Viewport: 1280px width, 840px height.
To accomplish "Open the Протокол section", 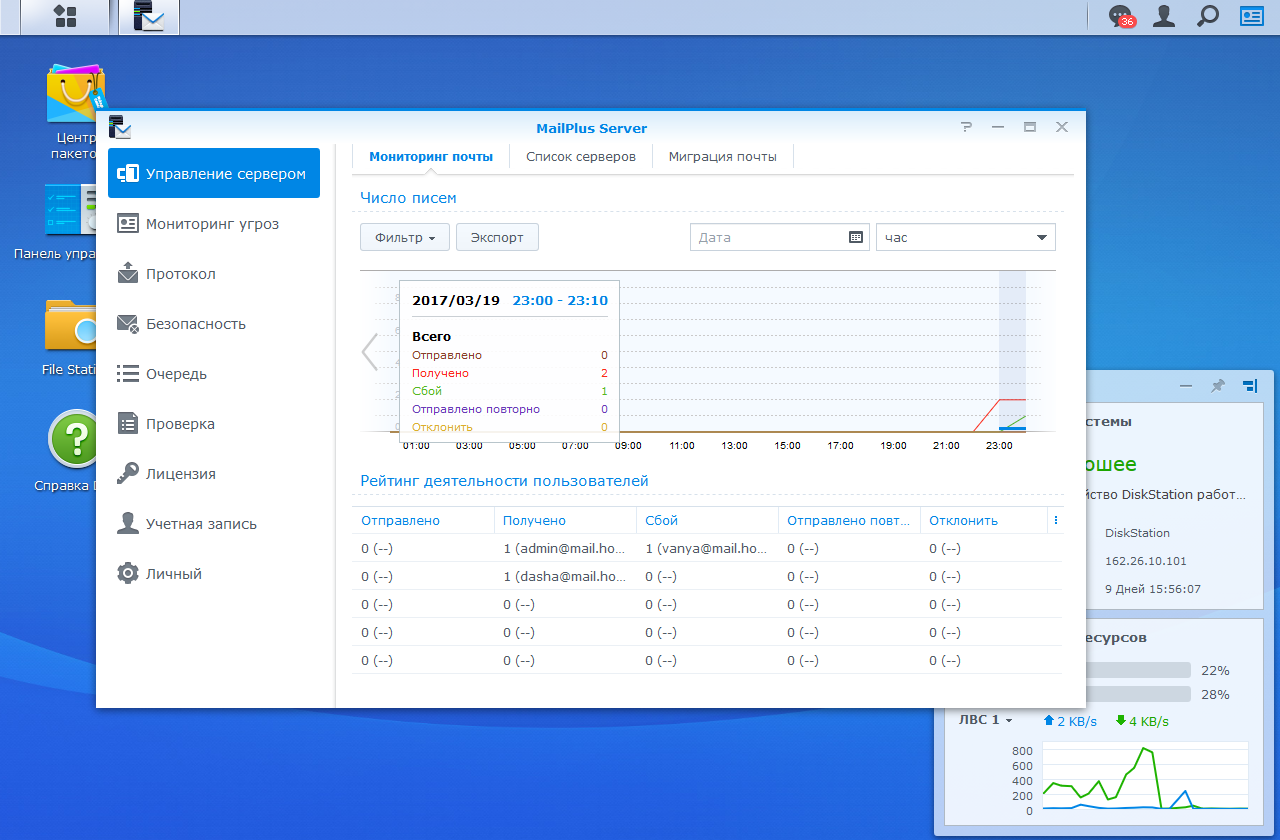I will 214,274.
